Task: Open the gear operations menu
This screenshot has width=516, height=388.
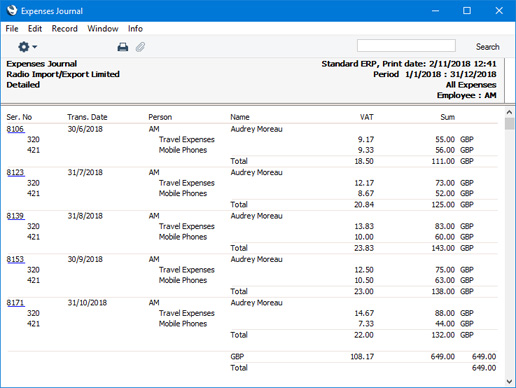Action: click(x=27, y=47)
